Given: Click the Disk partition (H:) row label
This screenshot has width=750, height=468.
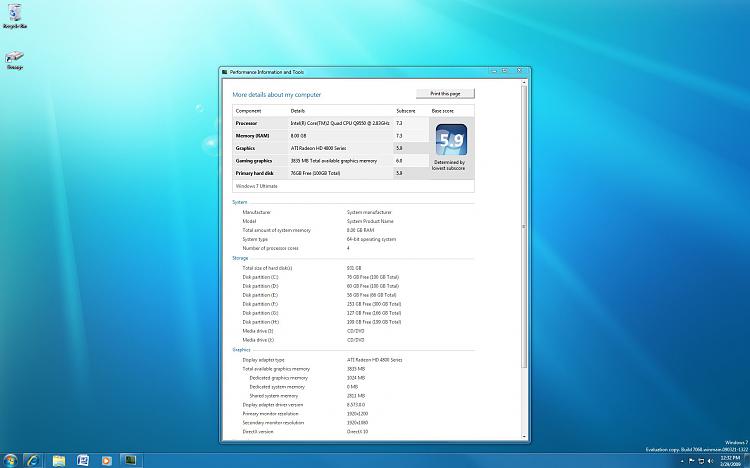Looking at the screenshot, I should [x=260, y=322].
